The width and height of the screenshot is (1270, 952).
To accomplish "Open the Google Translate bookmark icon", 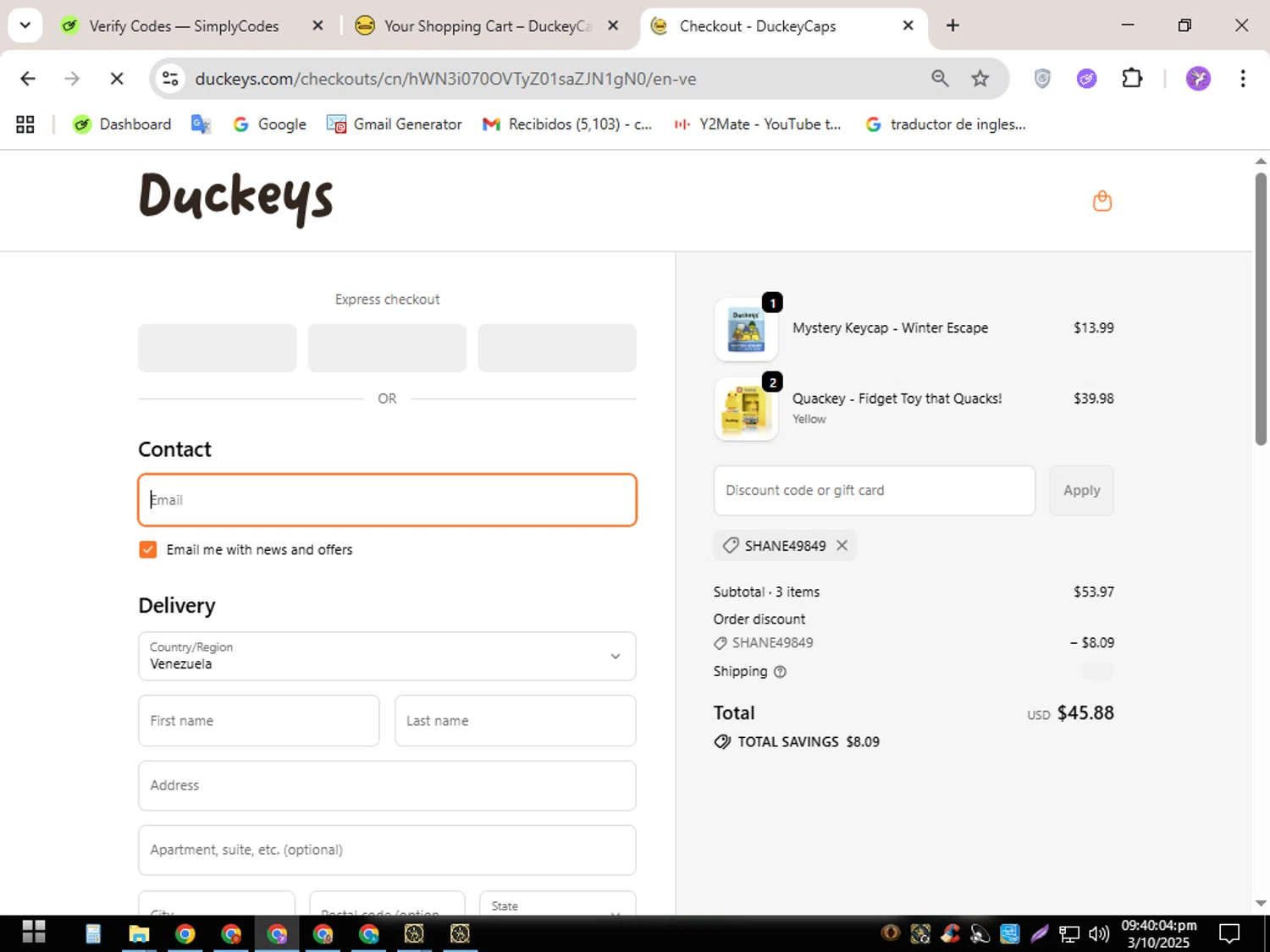I will pos(201,124).
